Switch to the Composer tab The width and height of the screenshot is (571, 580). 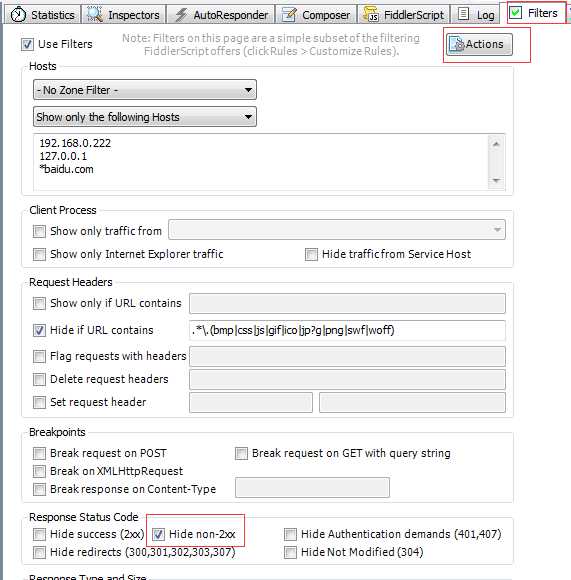316,15
